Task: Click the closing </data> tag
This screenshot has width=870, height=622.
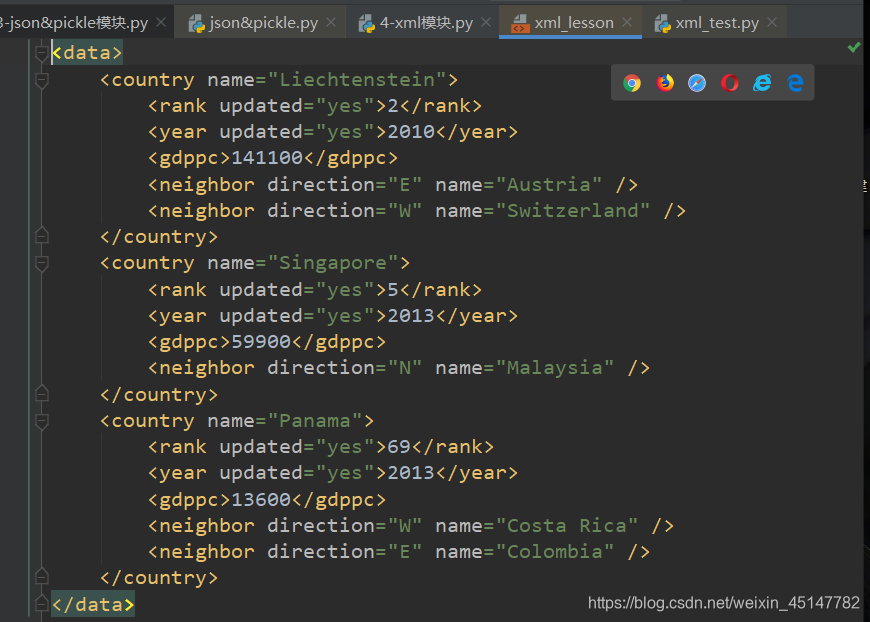Action: click(93, 604)
